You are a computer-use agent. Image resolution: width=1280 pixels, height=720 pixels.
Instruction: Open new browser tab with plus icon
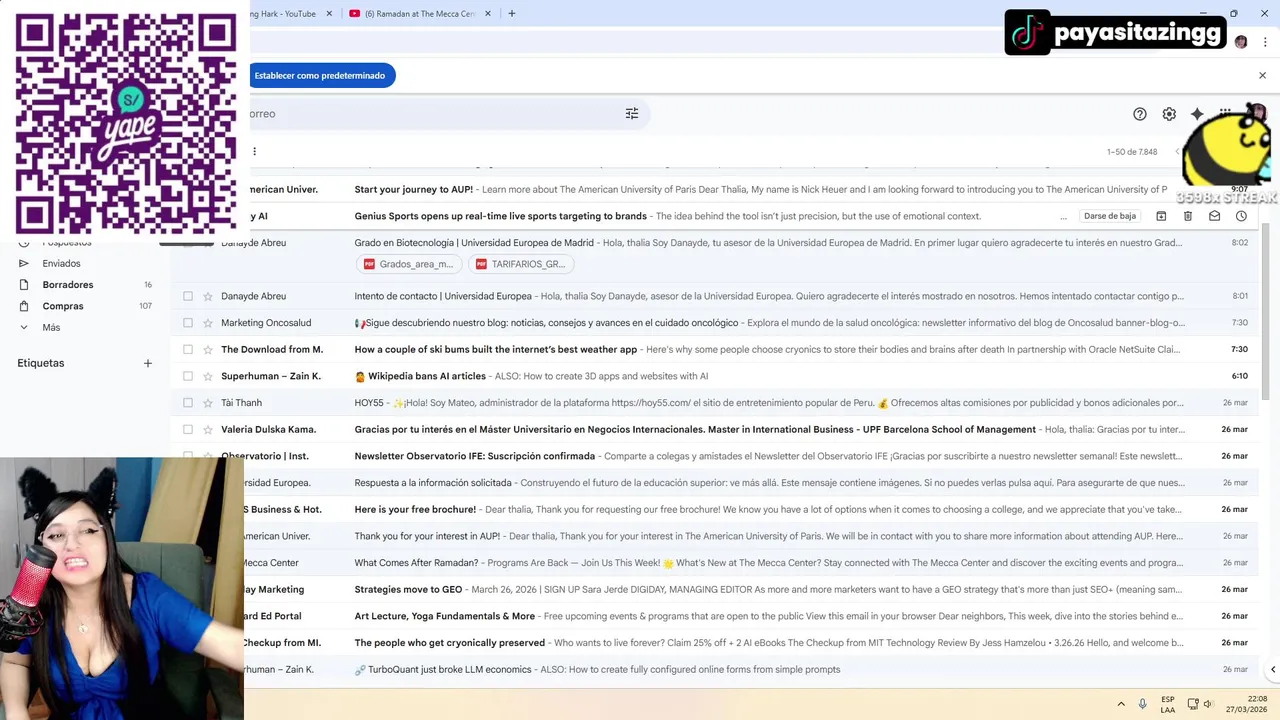512,14
